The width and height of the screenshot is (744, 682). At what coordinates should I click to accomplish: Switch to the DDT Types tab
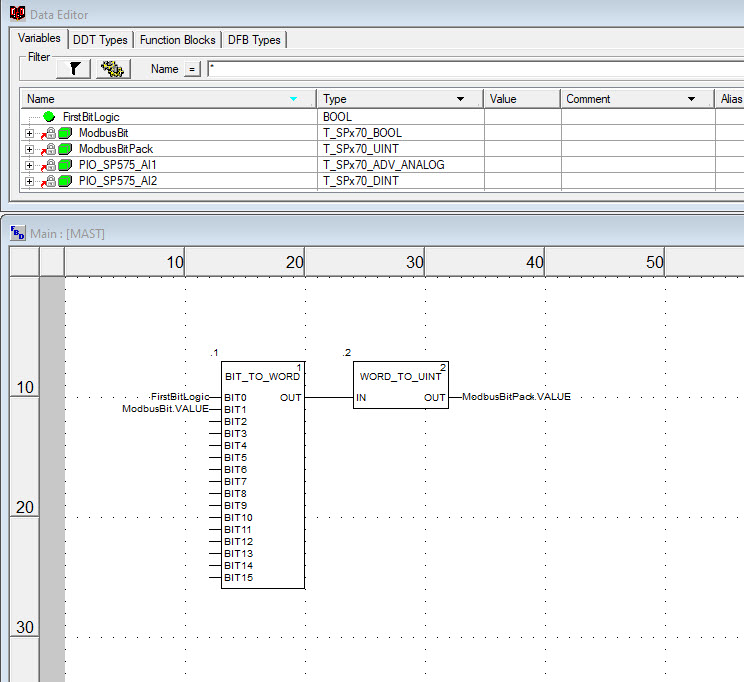coord(100,40)
